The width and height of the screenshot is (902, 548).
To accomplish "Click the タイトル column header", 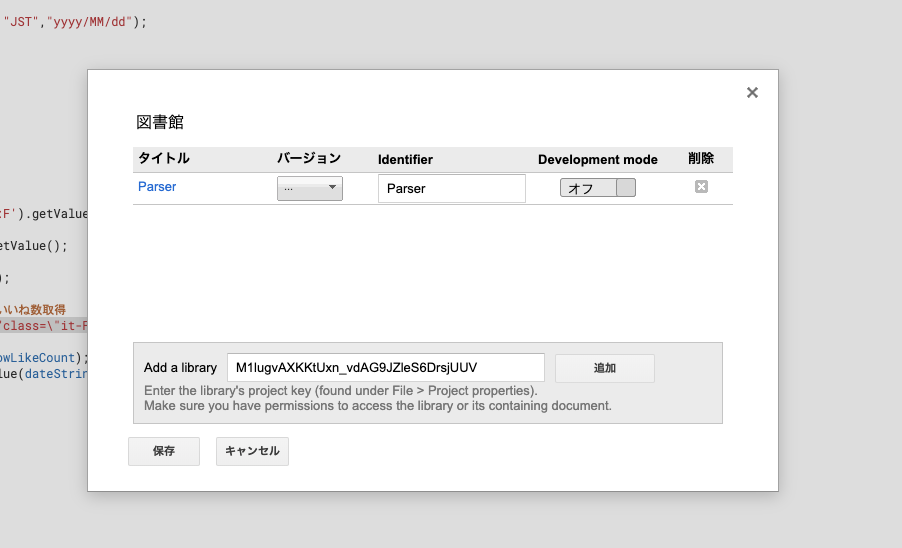I will click(x=164, y=158).
